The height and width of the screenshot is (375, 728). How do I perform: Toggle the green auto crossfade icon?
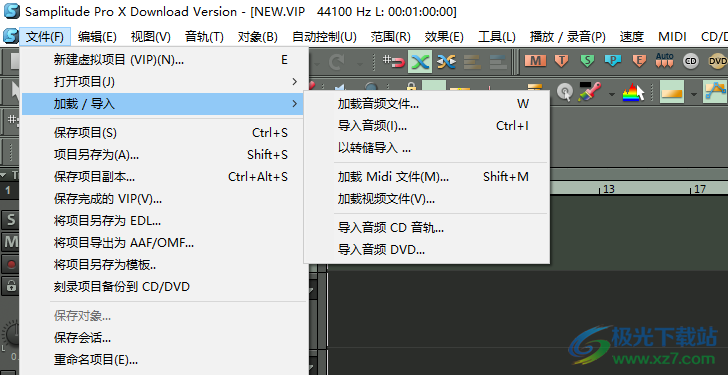click(x=420, y=61)
